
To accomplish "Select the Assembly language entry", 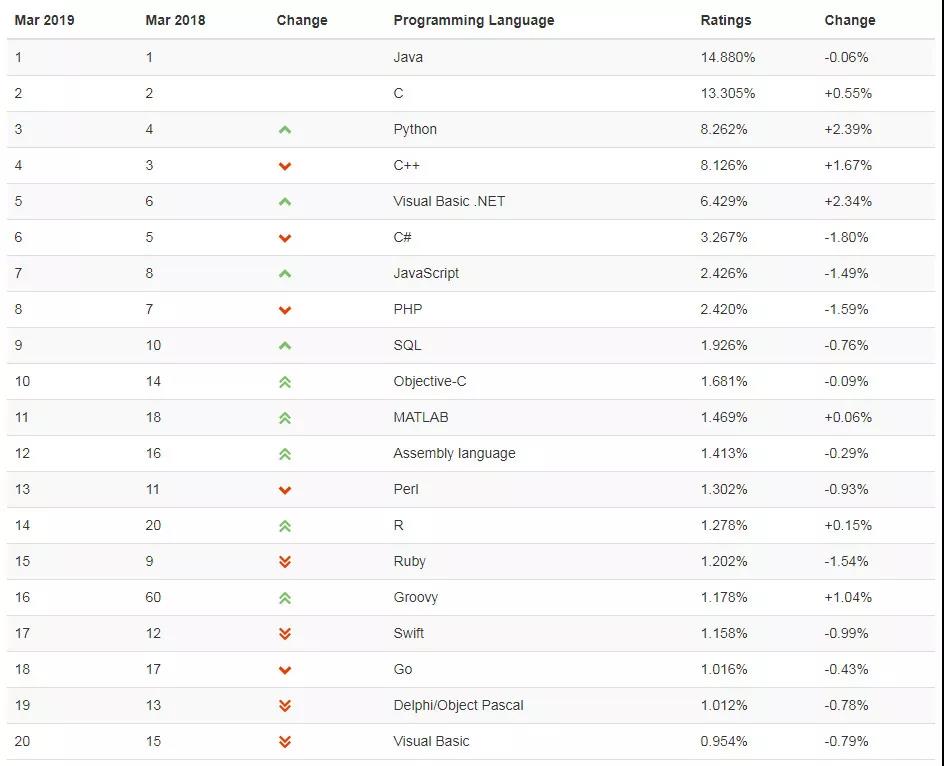I will 455,453.
